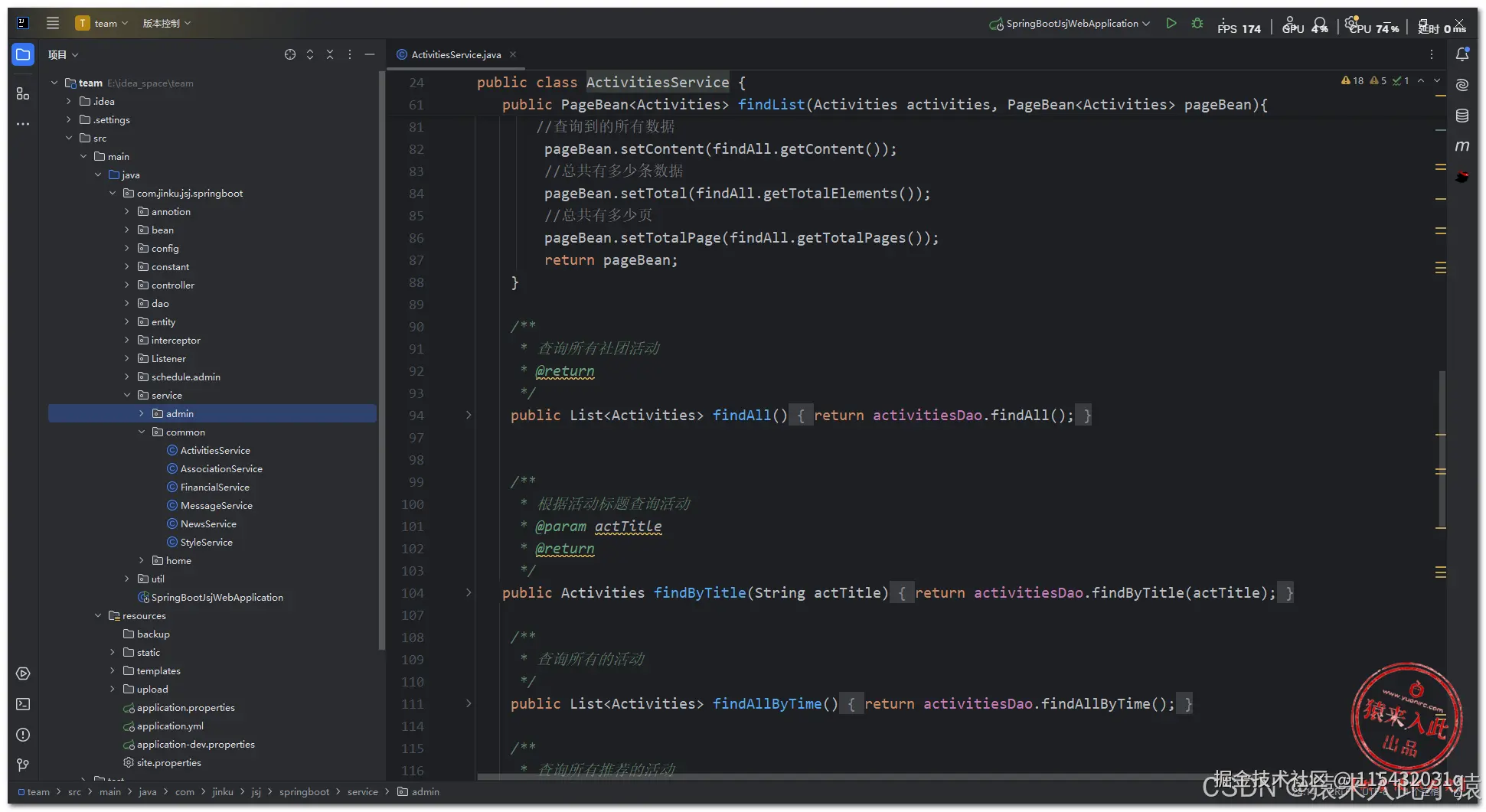Show more tool windows ellipsis

23,123
